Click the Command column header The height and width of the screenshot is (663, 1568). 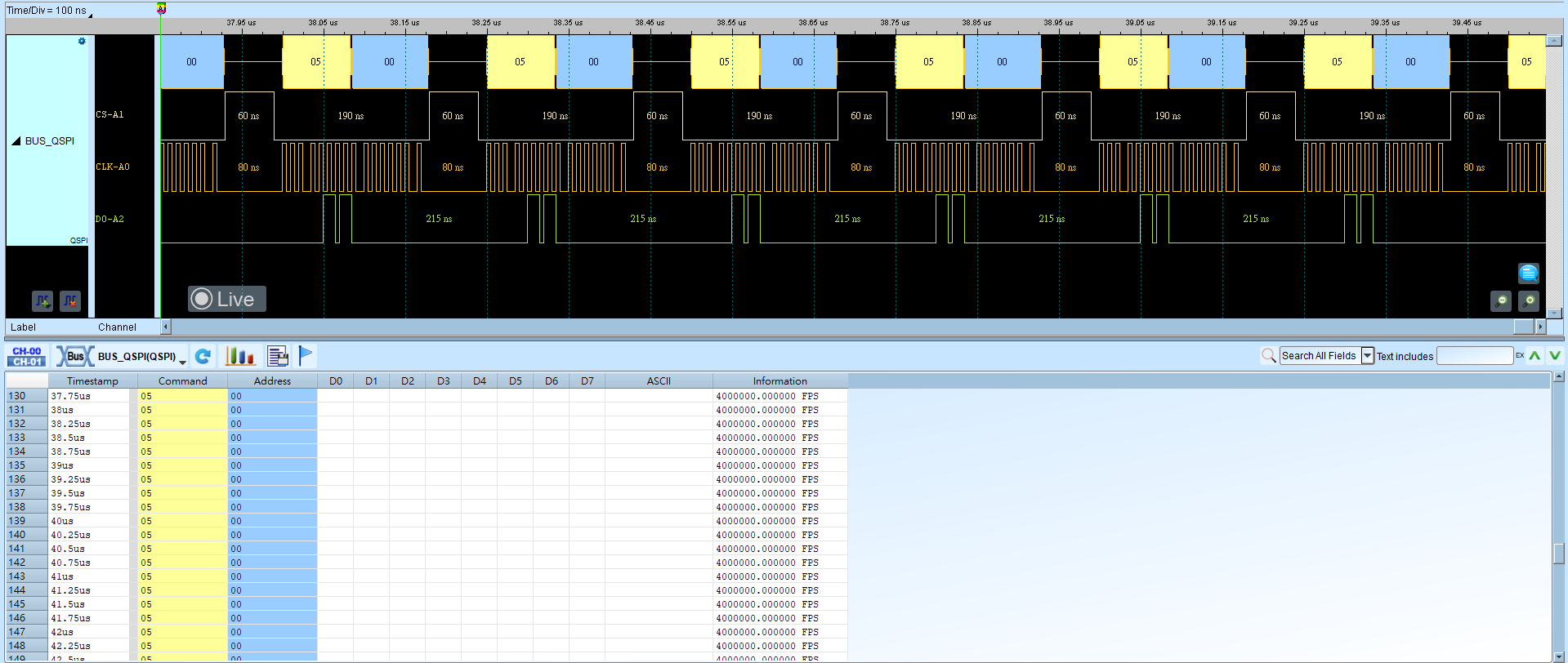point(183,381)
